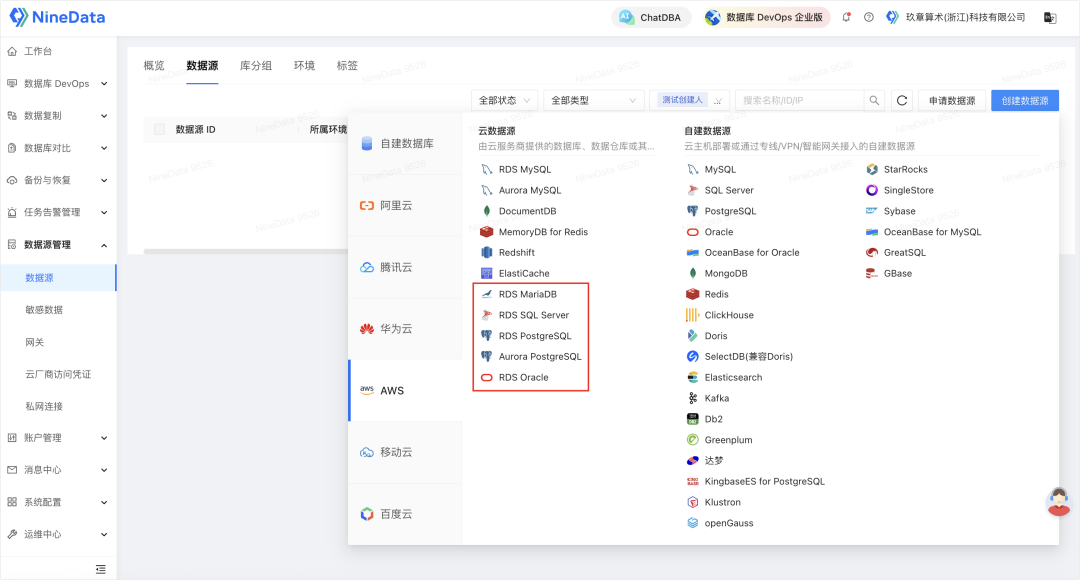Image resolution: width=1080 pixels, height=580 pixels.
Task: Switch to the 库分组 tab
Action: pos(256,65)
